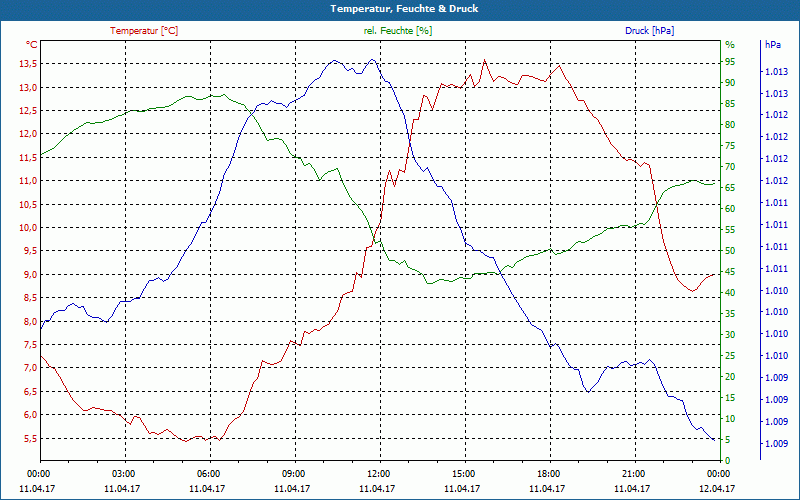The height and width of the screenshot is (500, 800).
Task: Pick the '75' humidity axis tick
Action: click(x=730, y=146)
